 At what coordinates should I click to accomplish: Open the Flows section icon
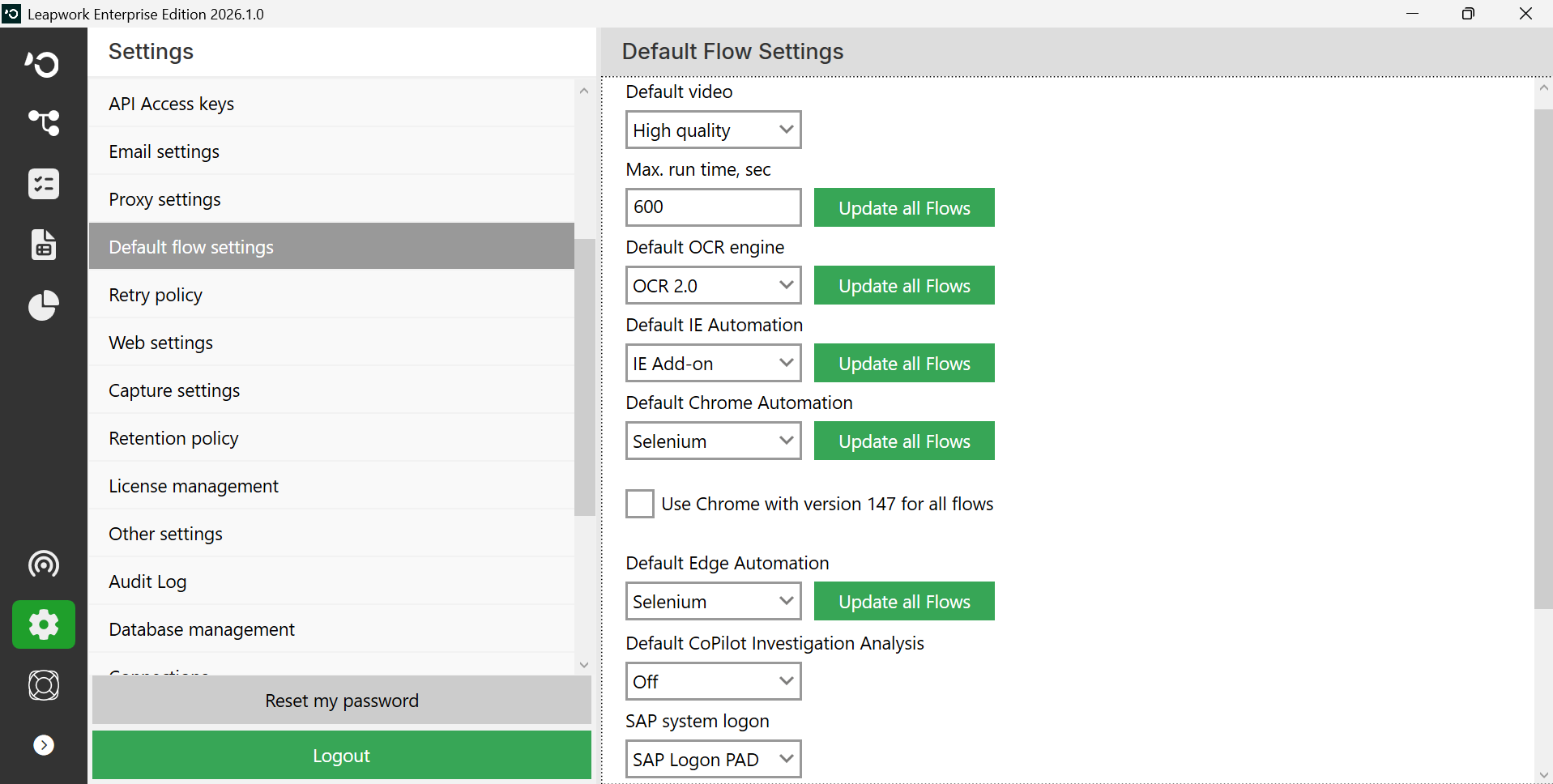click(x=43, y=123)
